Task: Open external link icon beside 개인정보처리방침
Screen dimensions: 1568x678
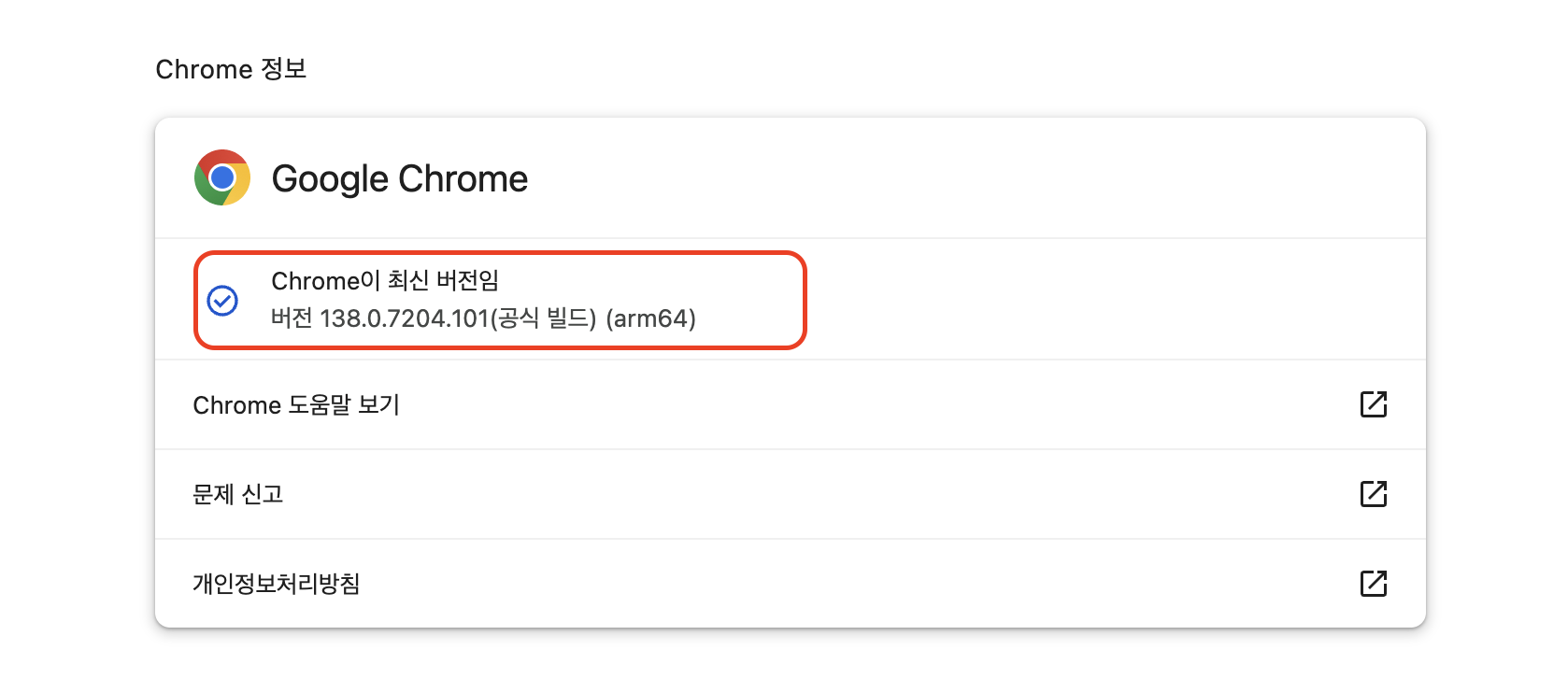Action: pos(1373,584)
